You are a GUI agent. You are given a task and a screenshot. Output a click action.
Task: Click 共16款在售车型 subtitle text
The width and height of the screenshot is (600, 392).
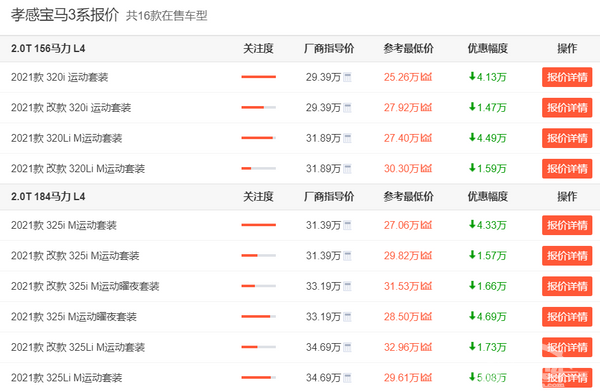[x=167, y=16]
